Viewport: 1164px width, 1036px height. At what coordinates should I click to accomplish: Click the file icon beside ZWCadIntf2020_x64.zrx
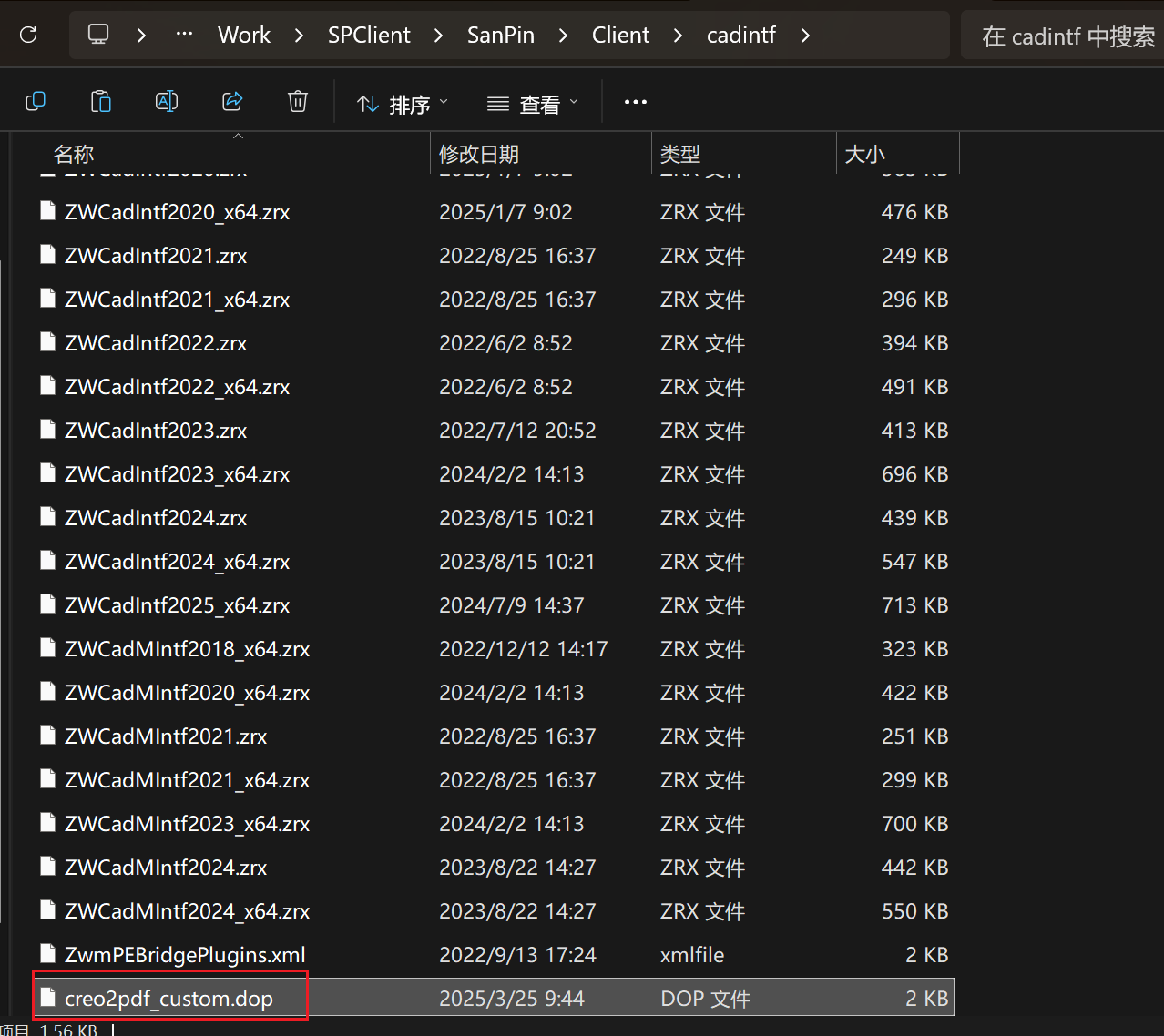[48, 211]
